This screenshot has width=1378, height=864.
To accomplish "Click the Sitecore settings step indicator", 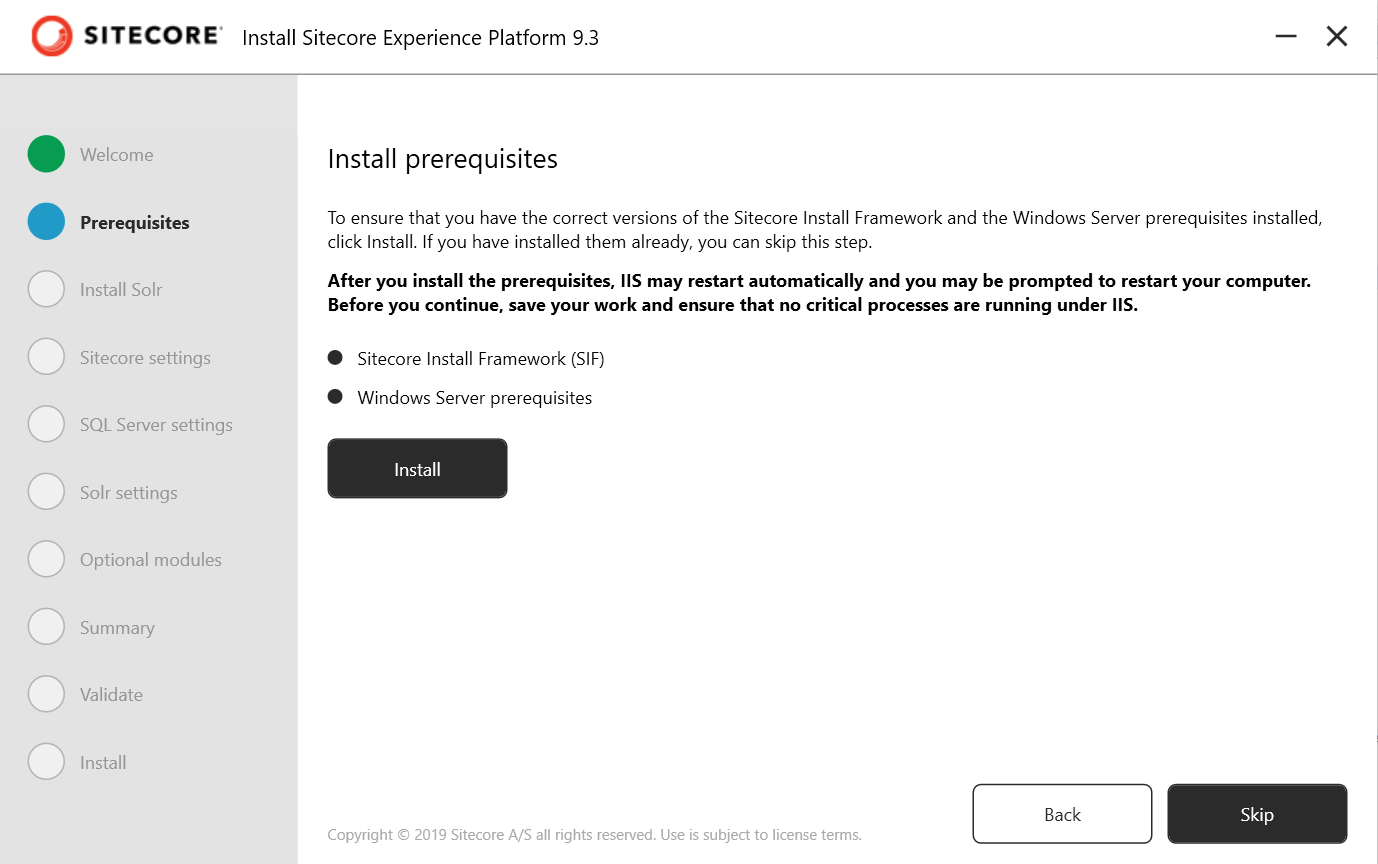I will point(46,356).
